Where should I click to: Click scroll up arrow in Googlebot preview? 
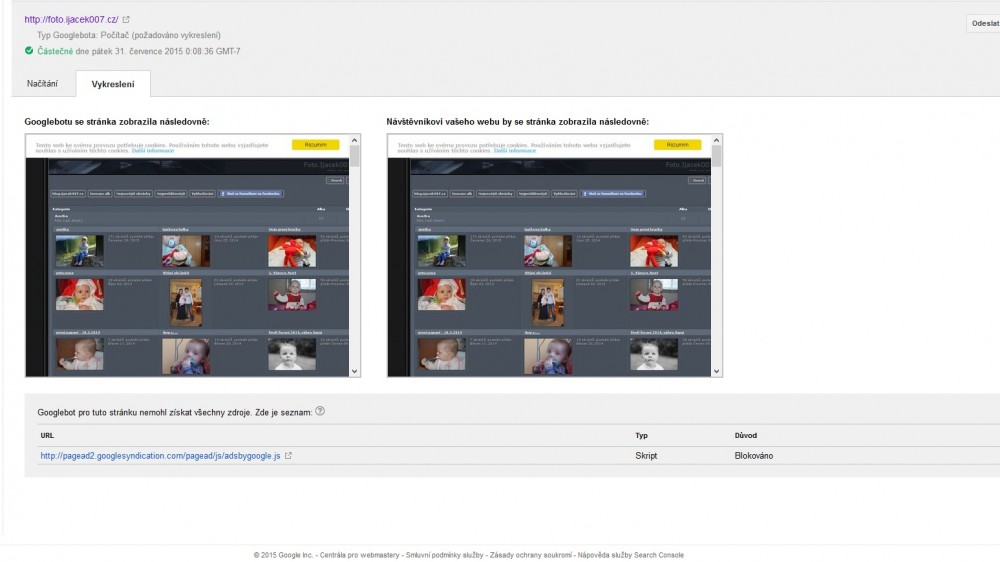click(355, 140)
